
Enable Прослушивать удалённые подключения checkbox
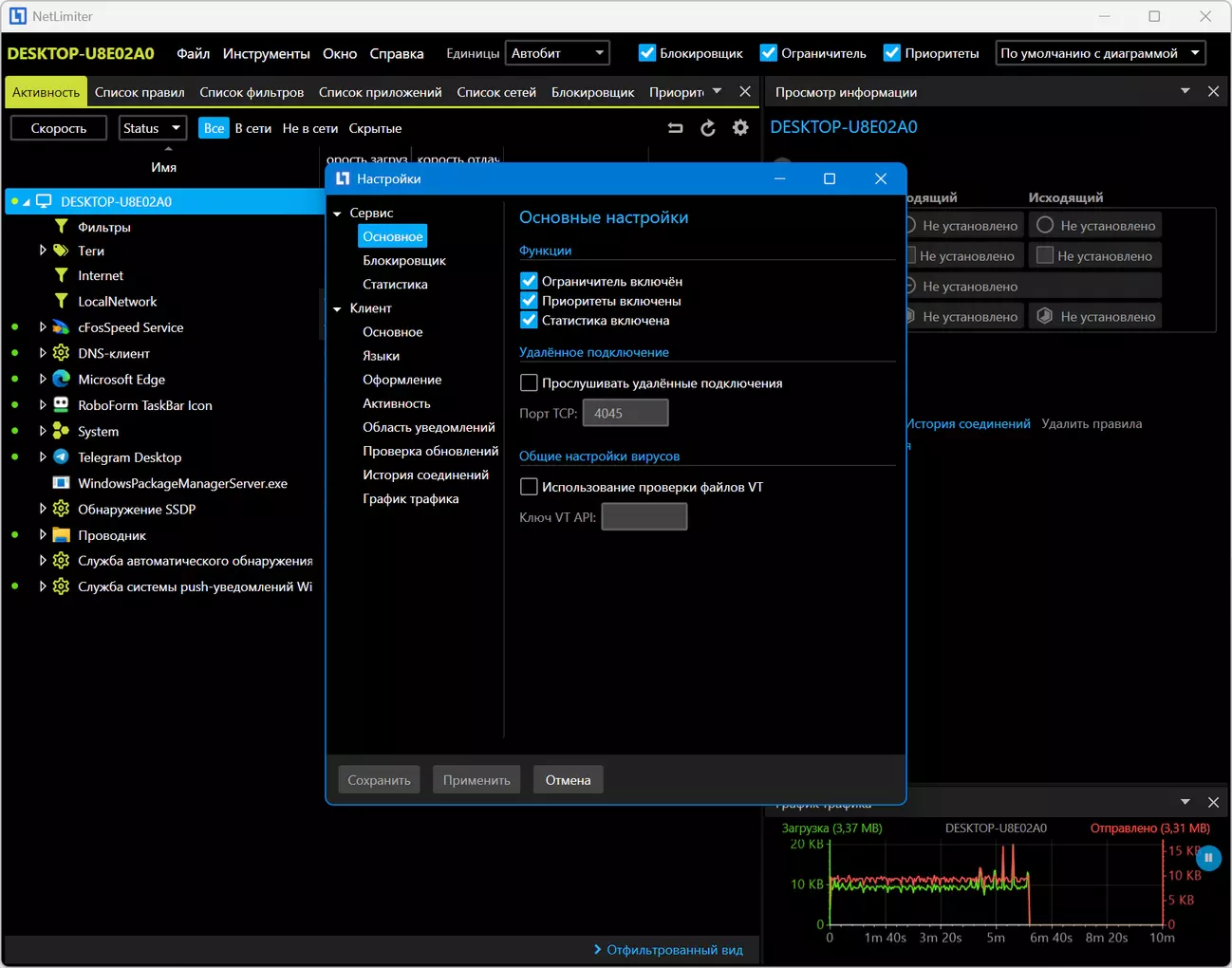pos(530,383)
